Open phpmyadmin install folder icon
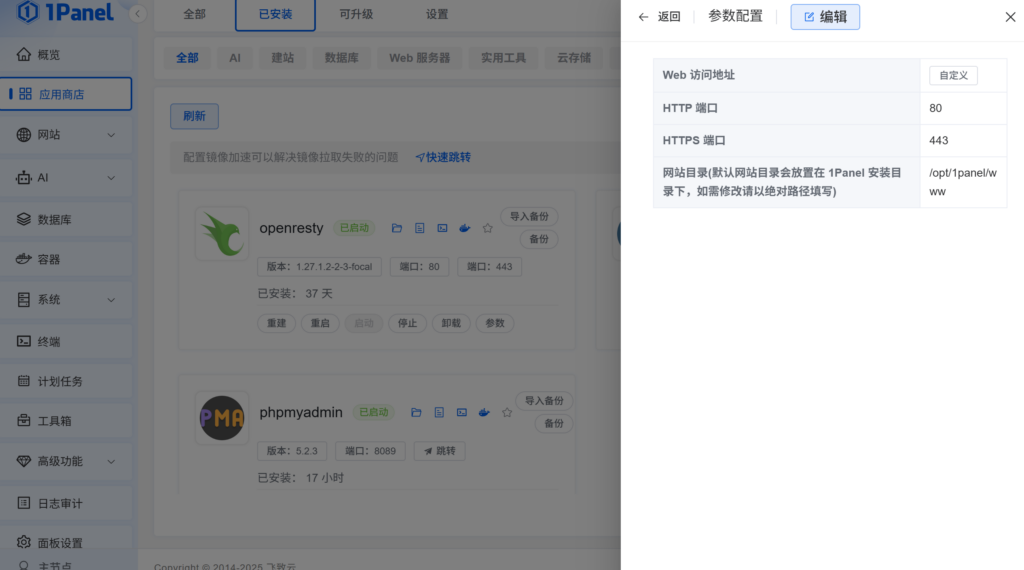 coord(416,413)
